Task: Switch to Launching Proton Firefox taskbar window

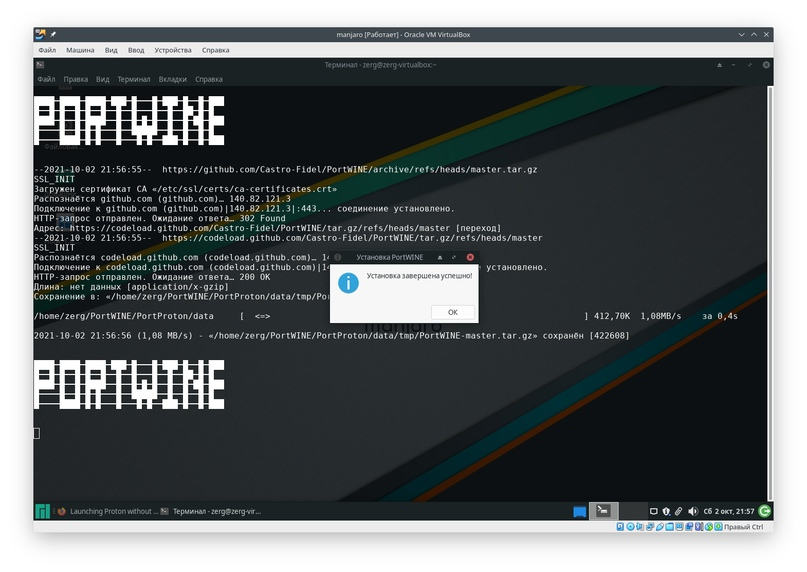Action: point(107,511)
